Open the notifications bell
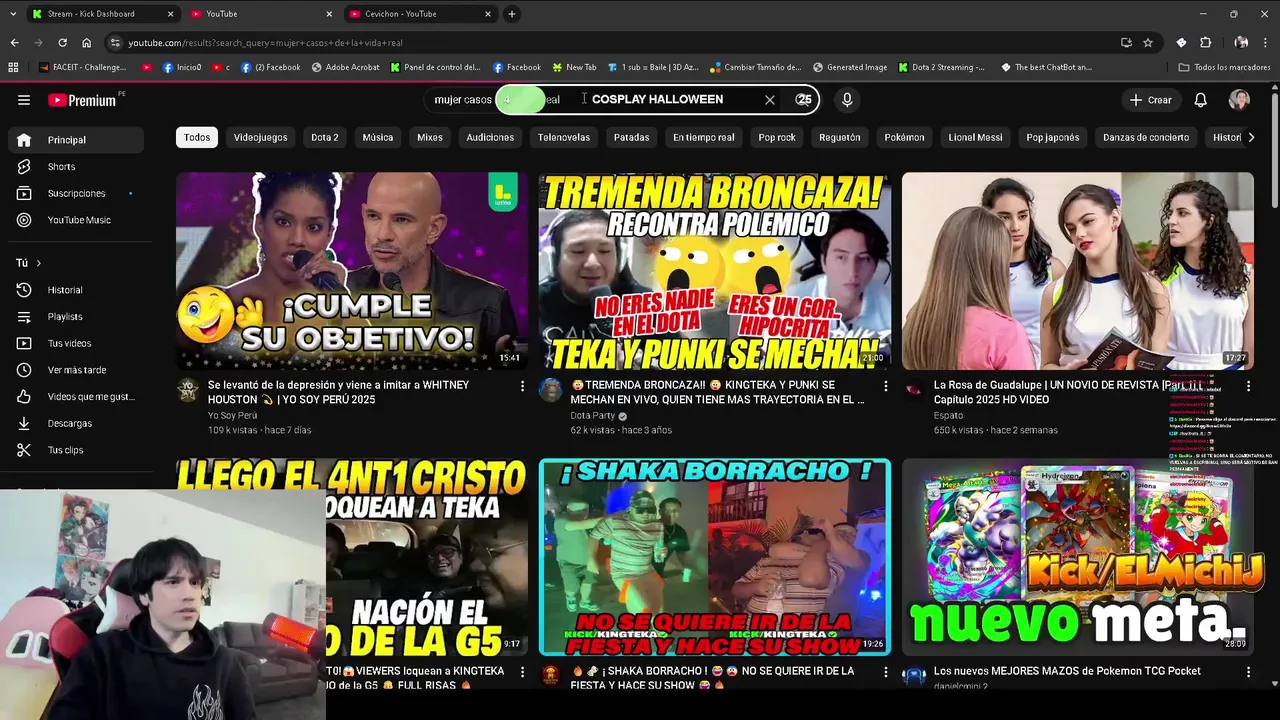The height and width of the screenshot is (720, 1280). (1201, 100)
